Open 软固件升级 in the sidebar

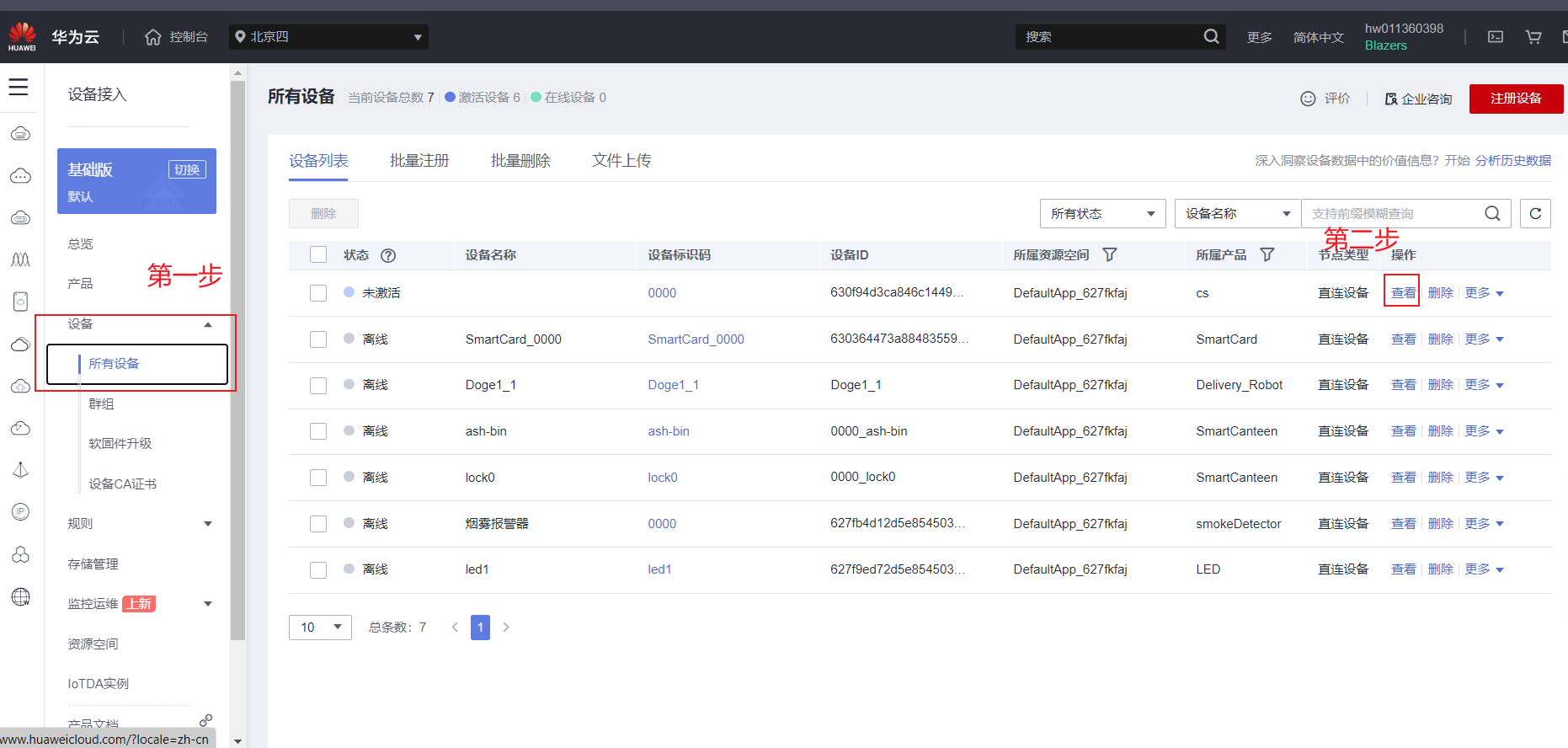[120, 443]
